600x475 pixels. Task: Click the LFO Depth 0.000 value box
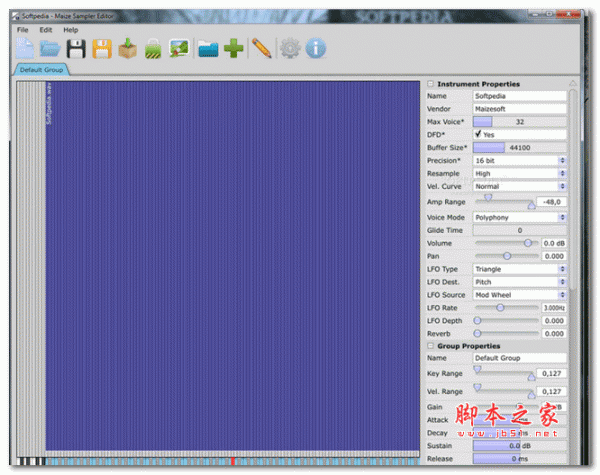tap(554, 321)
